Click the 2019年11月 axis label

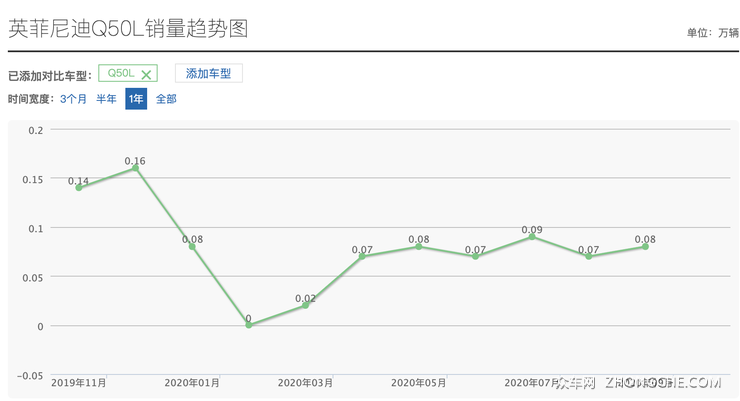tap(79, 383)
